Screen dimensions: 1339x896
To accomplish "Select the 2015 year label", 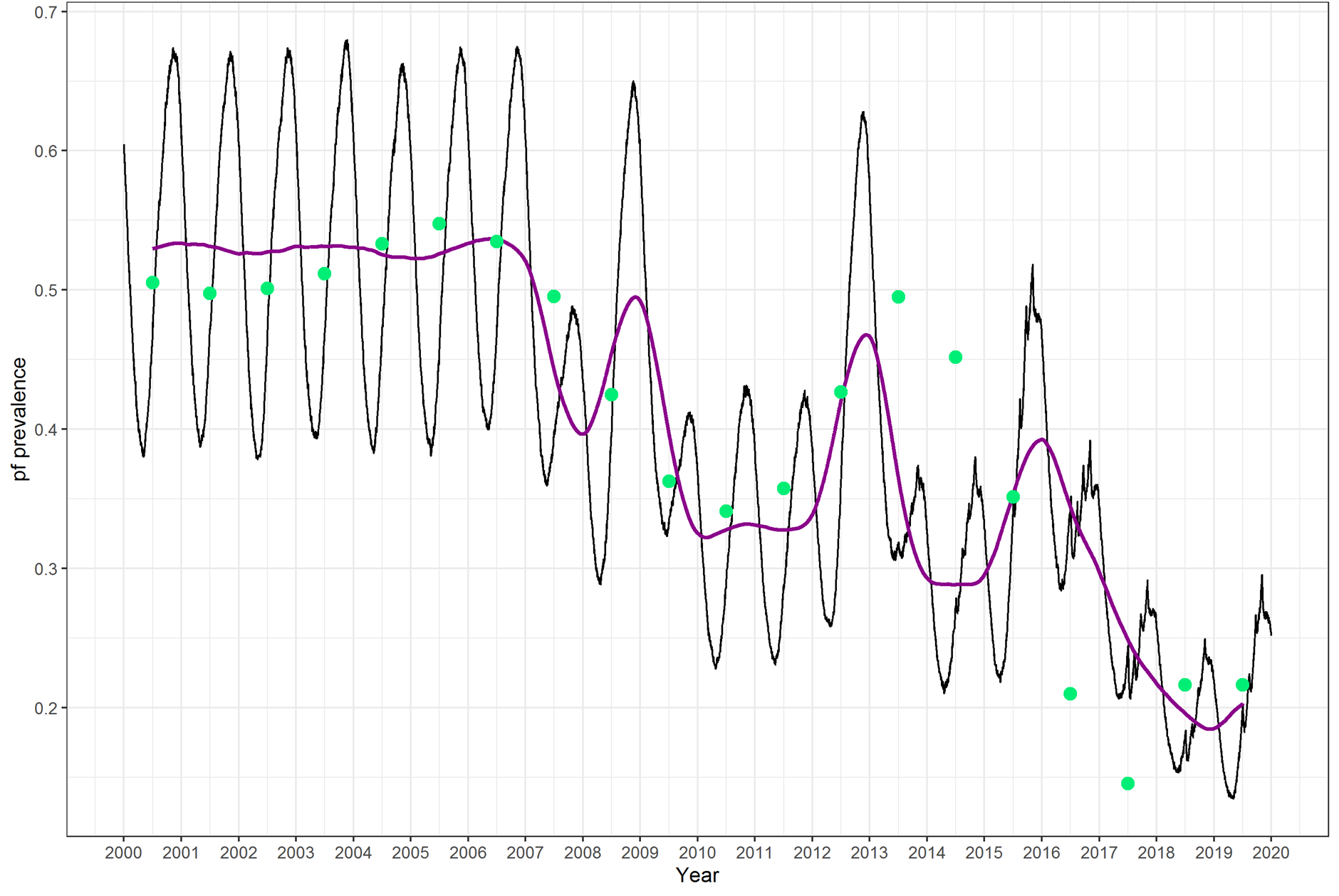I will (984, 853).
